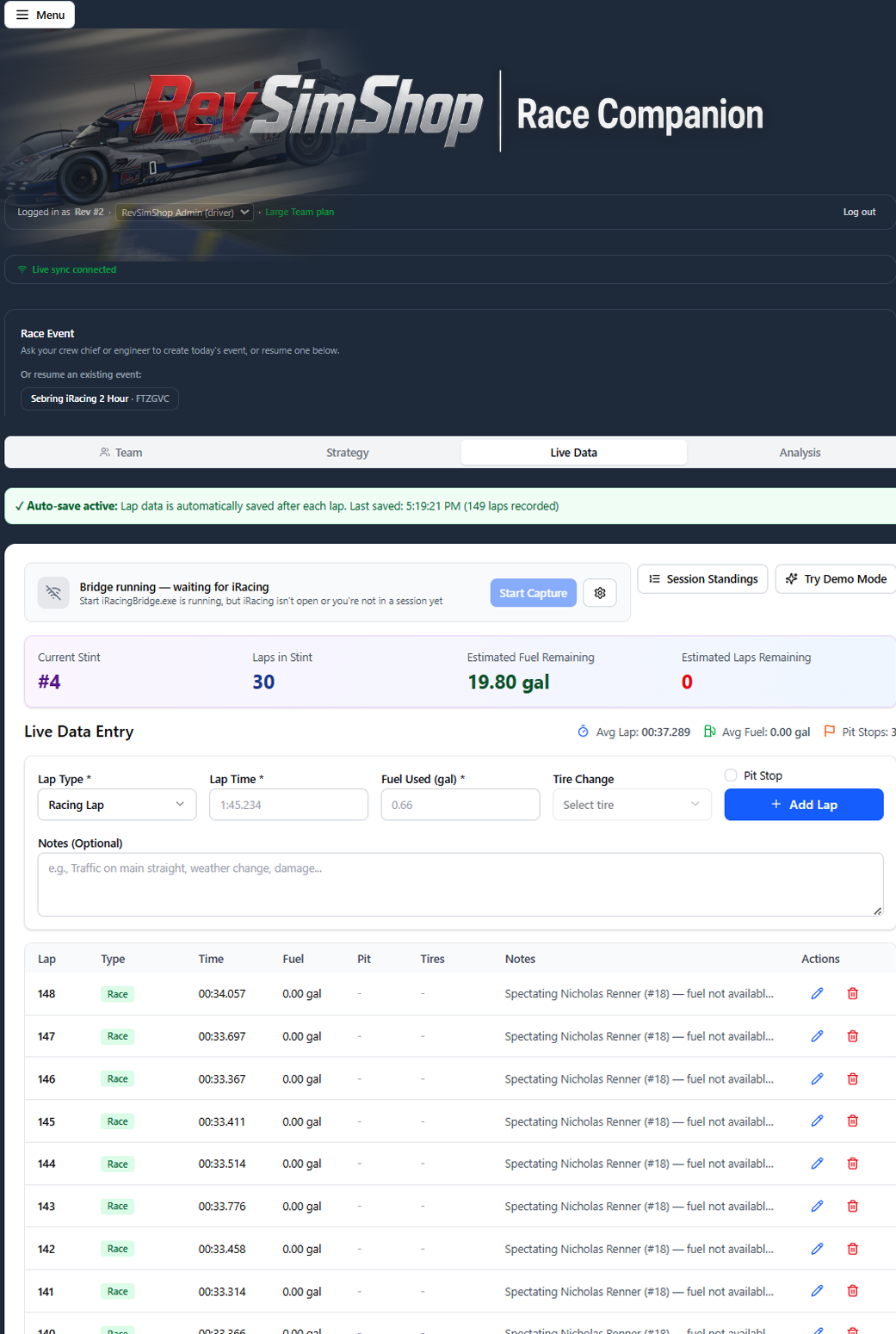This screenshot has width=896, height=1334.
Task: Delete lap 146 using trash icon
Action: click(852, 1078)
